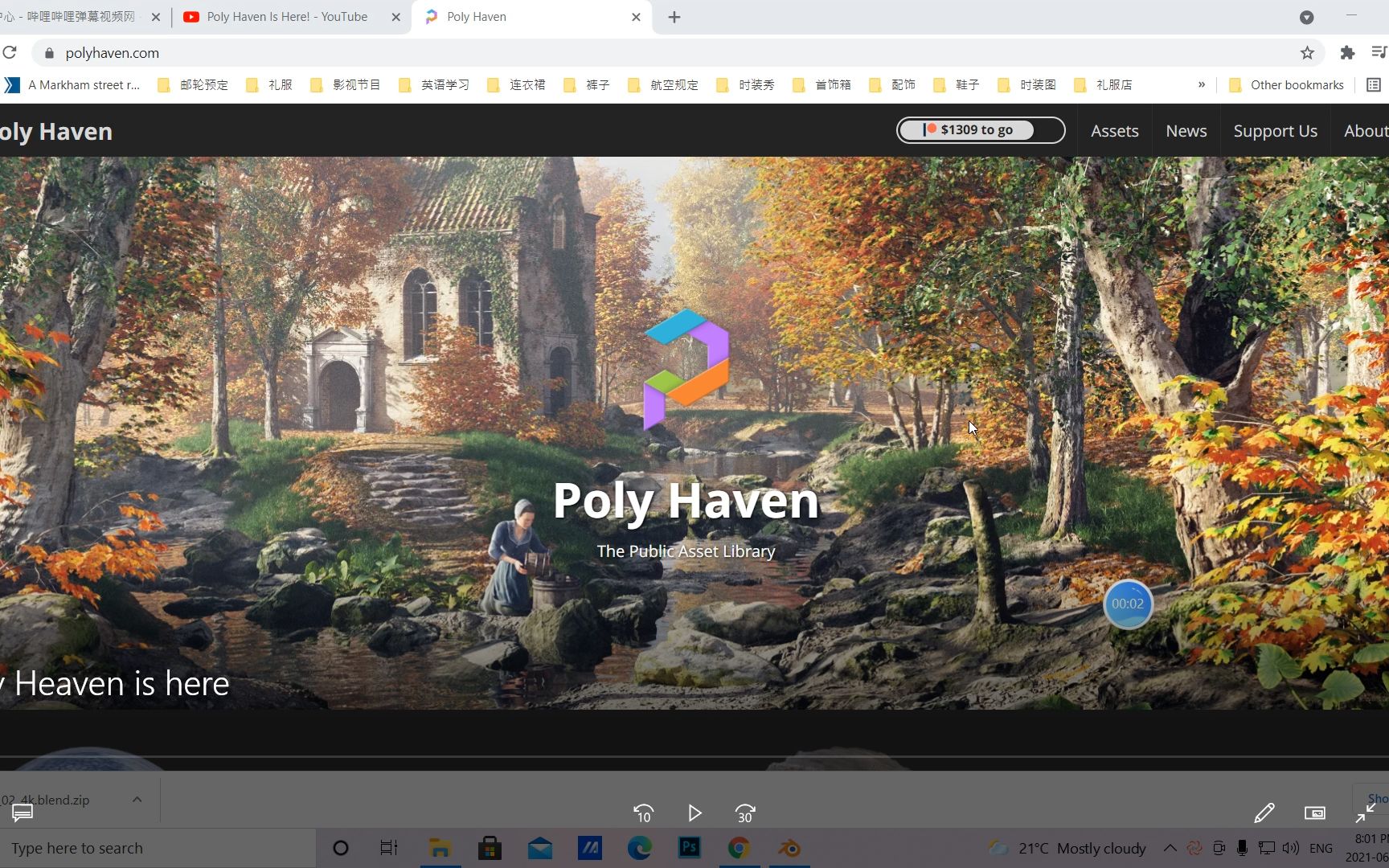Click the Type here to search box

coord(158,848)
